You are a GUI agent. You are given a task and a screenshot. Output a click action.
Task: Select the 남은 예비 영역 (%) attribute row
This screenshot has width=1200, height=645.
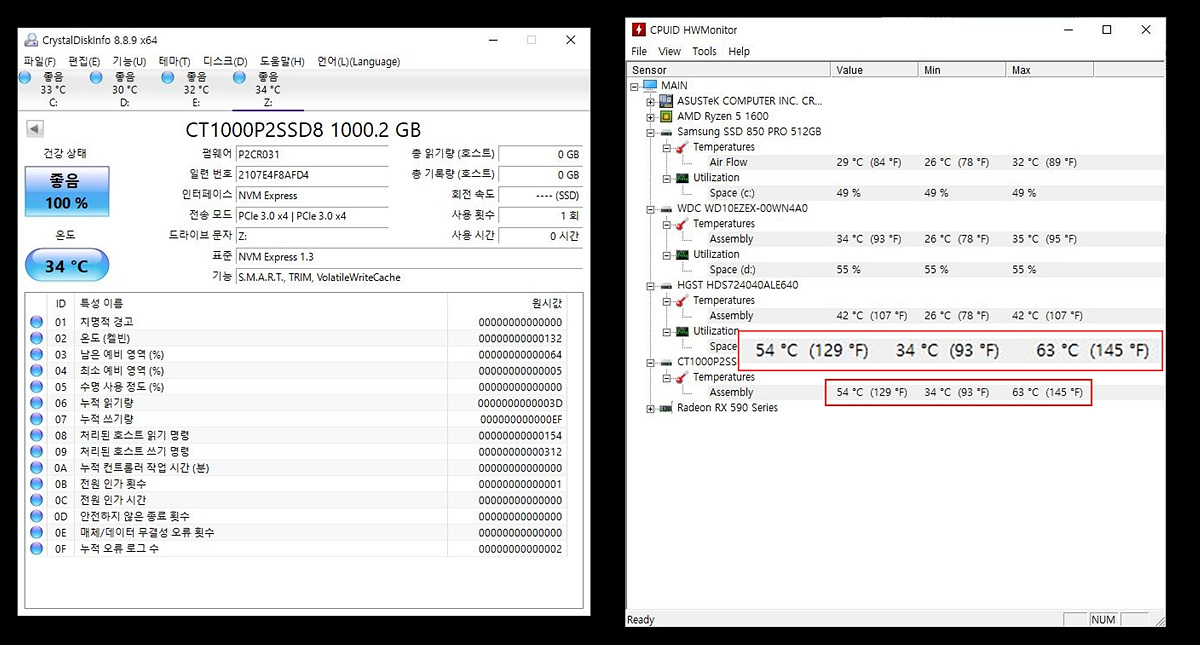coord(296,354)
